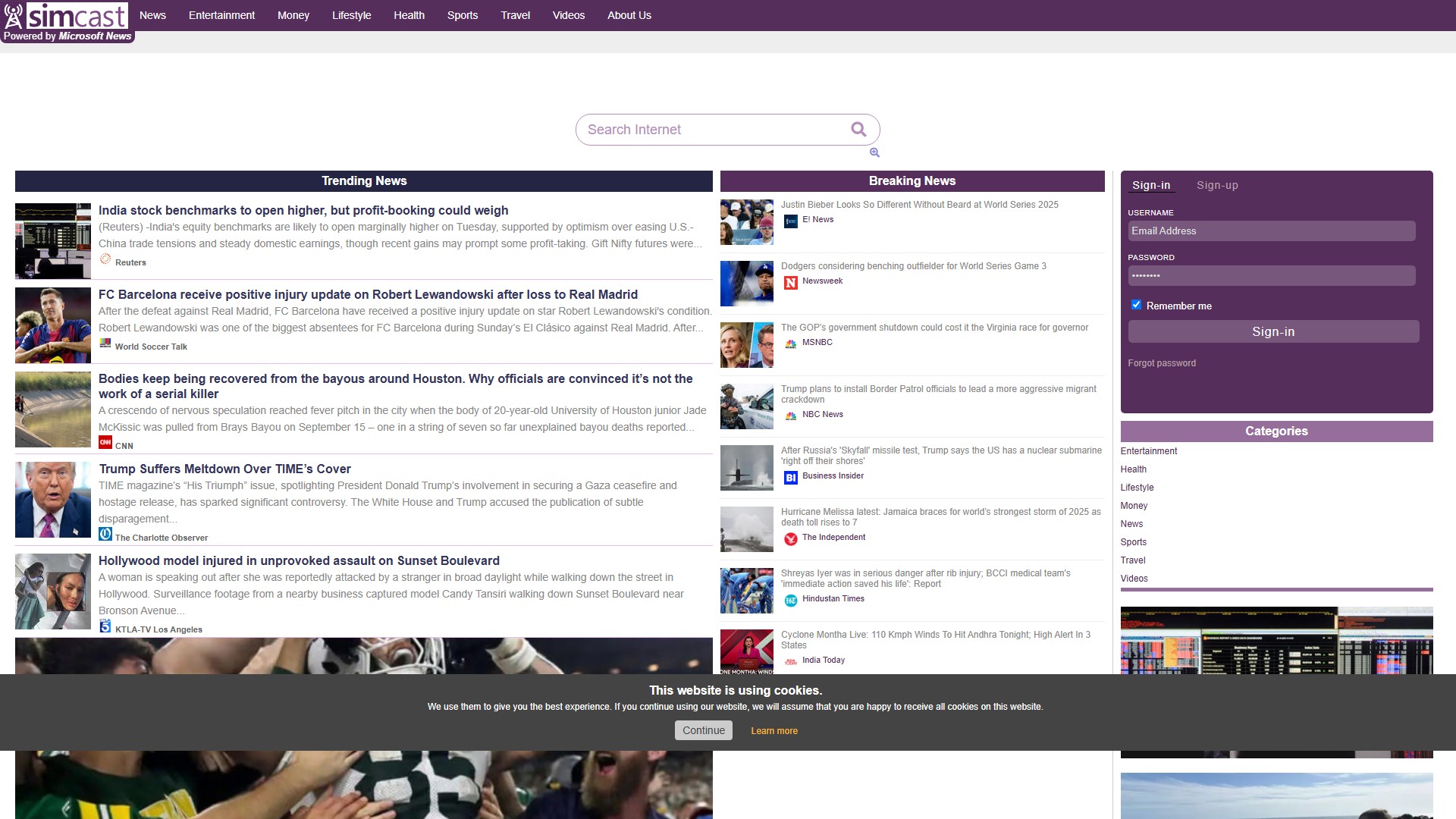Uncheck the Remember me checkbox
Viewport: 1456px width, 819px height.
[1136, 305]
